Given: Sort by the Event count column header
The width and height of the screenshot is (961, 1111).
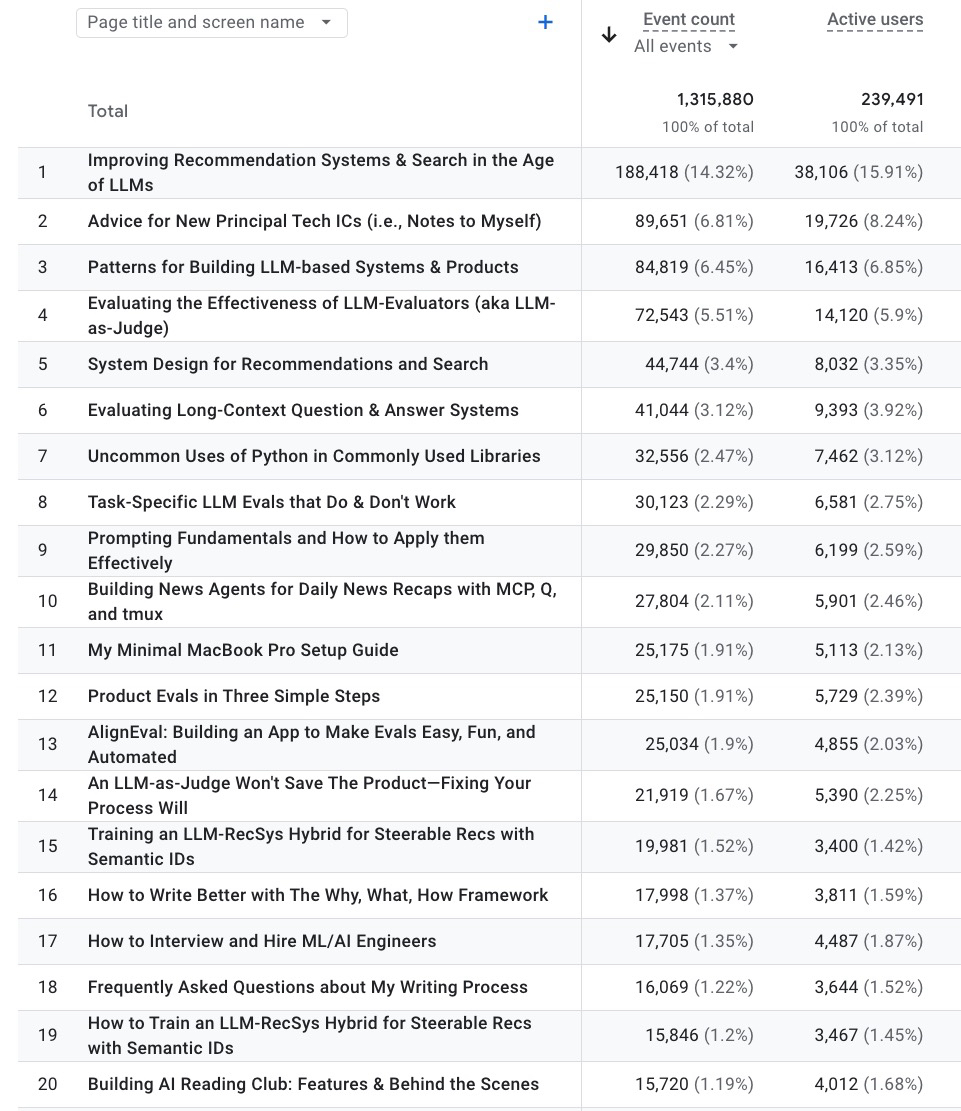Looking at the screenshot, I should [x=688, y=19].
